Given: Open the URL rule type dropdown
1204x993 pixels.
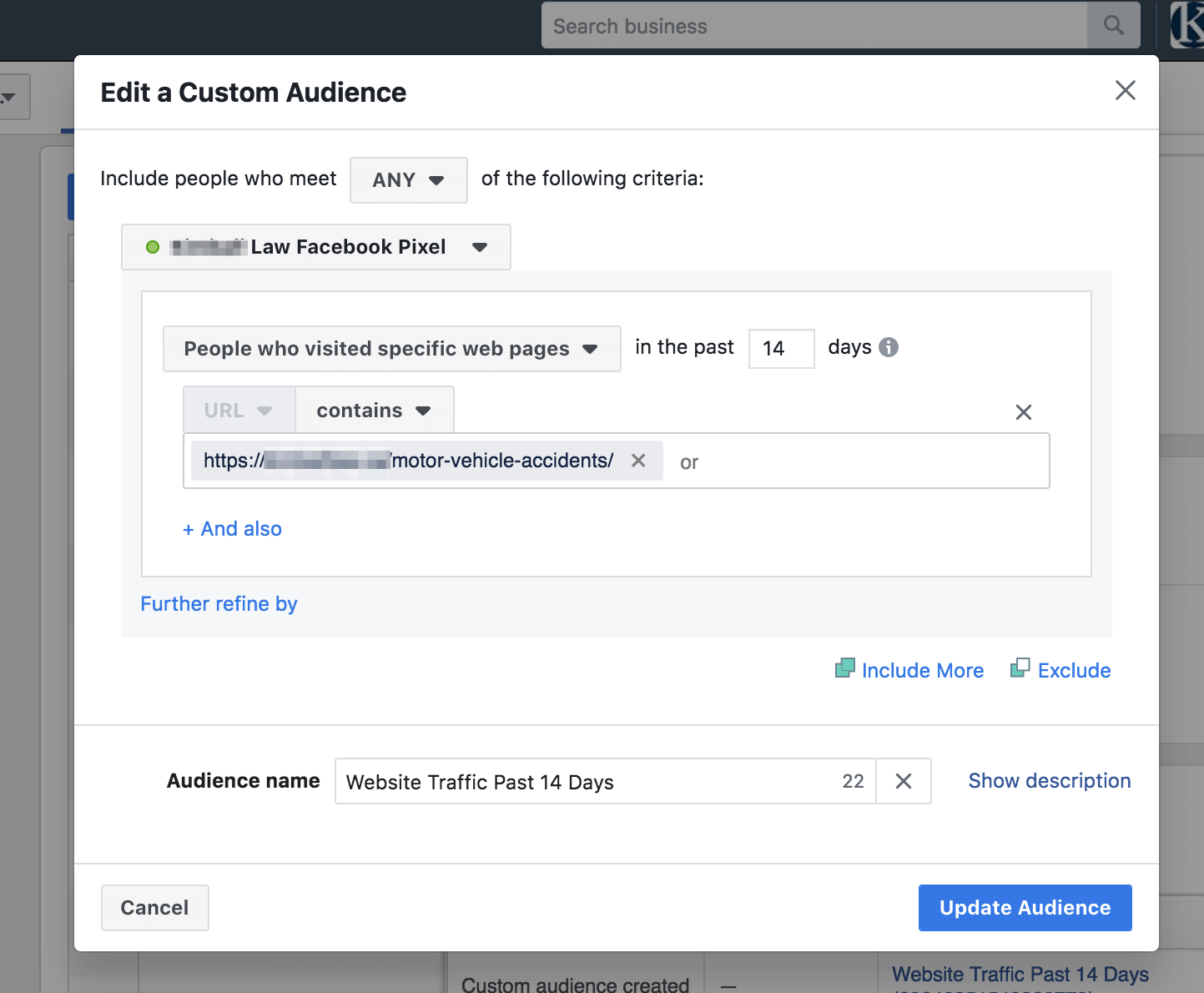Looking at the screenshot, I should point(239,411).
